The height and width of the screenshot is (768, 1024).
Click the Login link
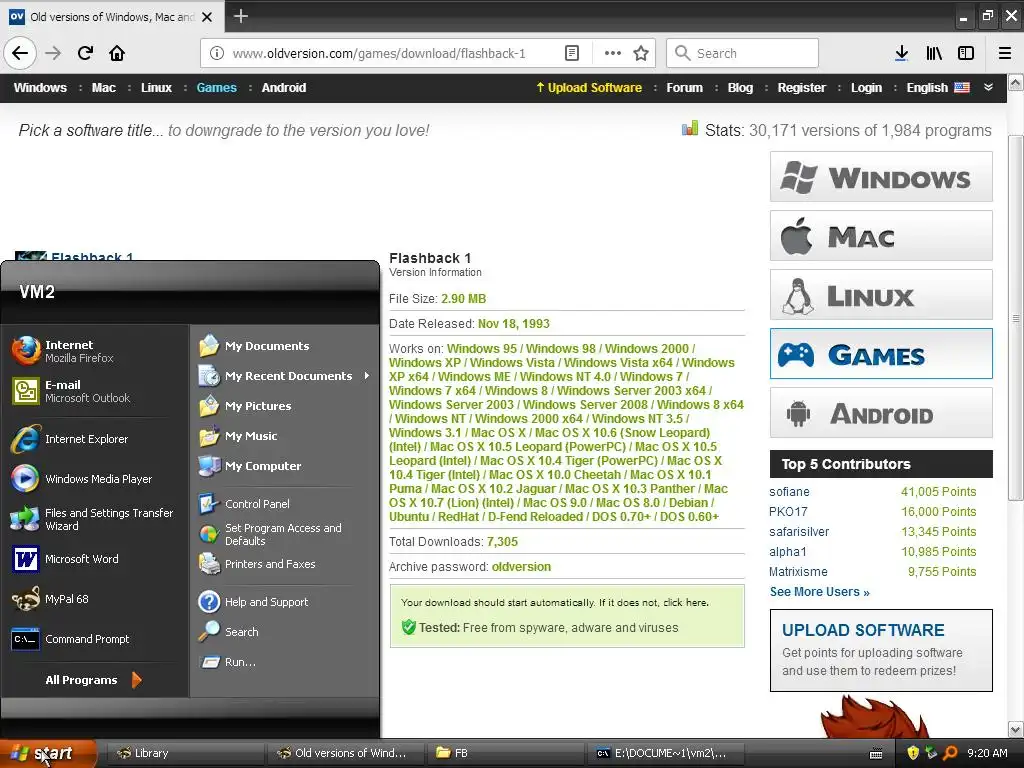coord(866,88)
